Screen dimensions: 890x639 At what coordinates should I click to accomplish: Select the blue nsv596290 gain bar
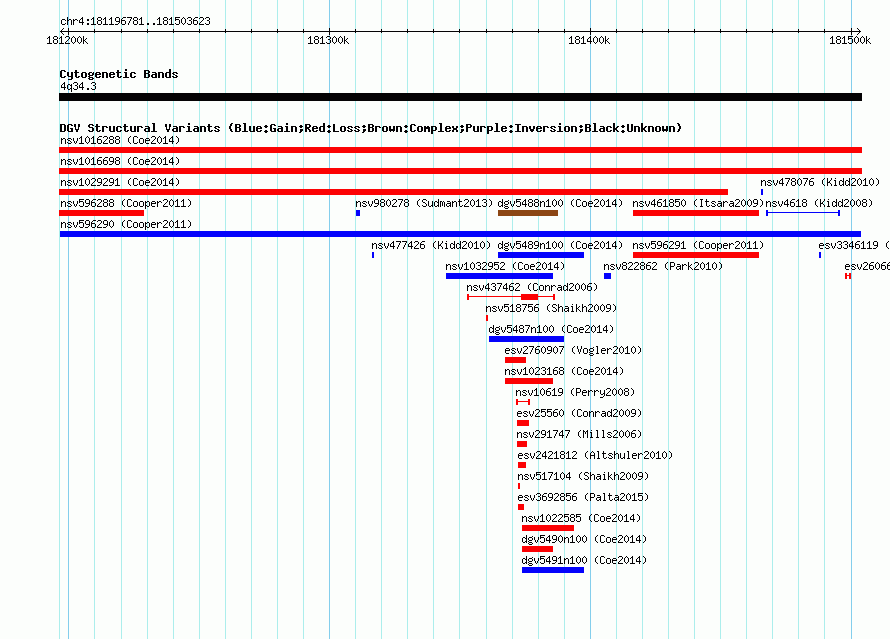(460, 234)
